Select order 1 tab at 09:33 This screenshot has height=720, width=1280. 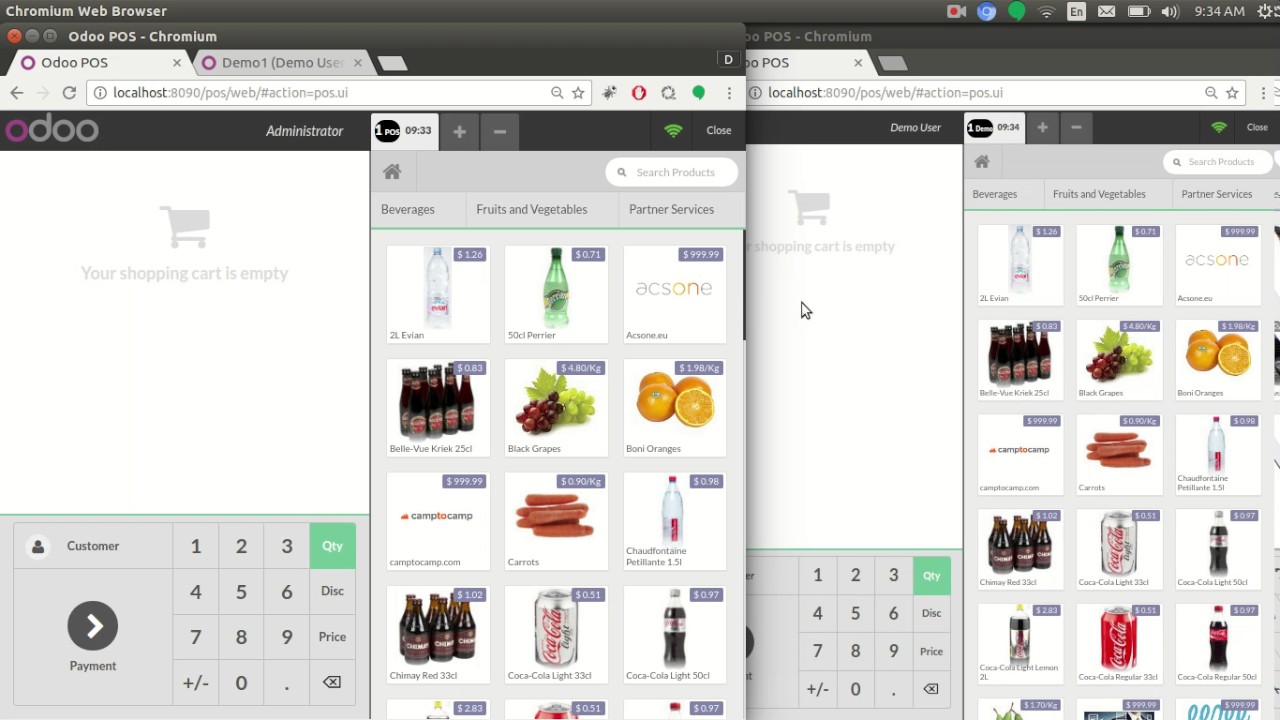[x=404, y=131]
